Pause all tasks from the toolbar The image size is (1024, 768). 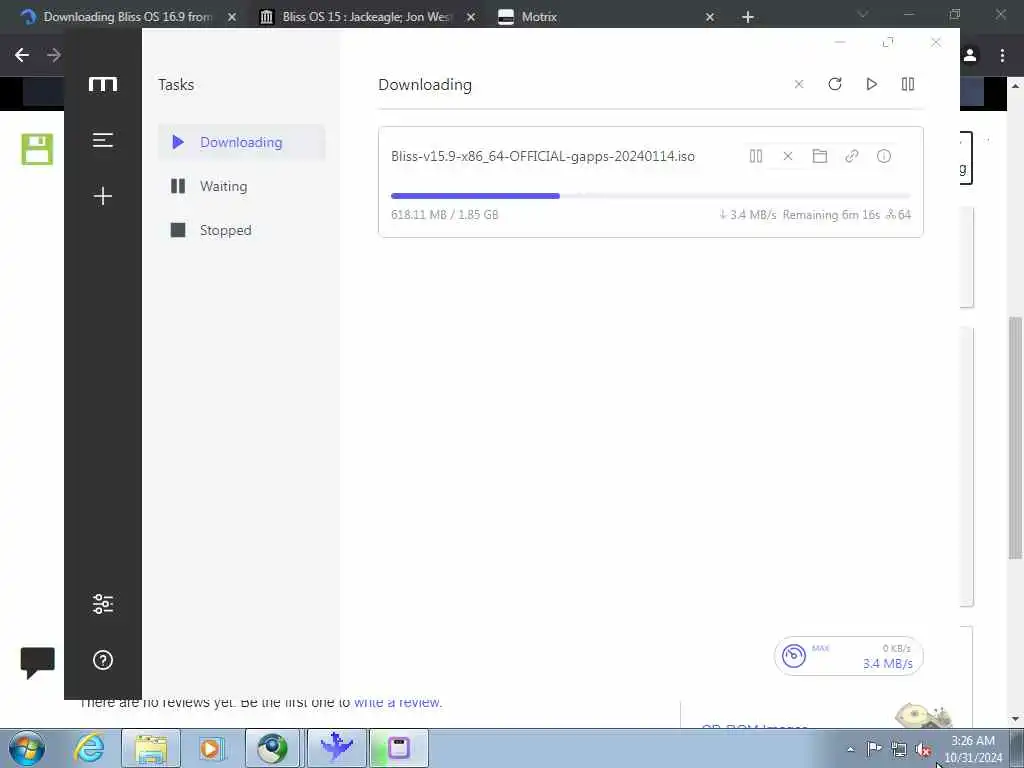point(908,84)
